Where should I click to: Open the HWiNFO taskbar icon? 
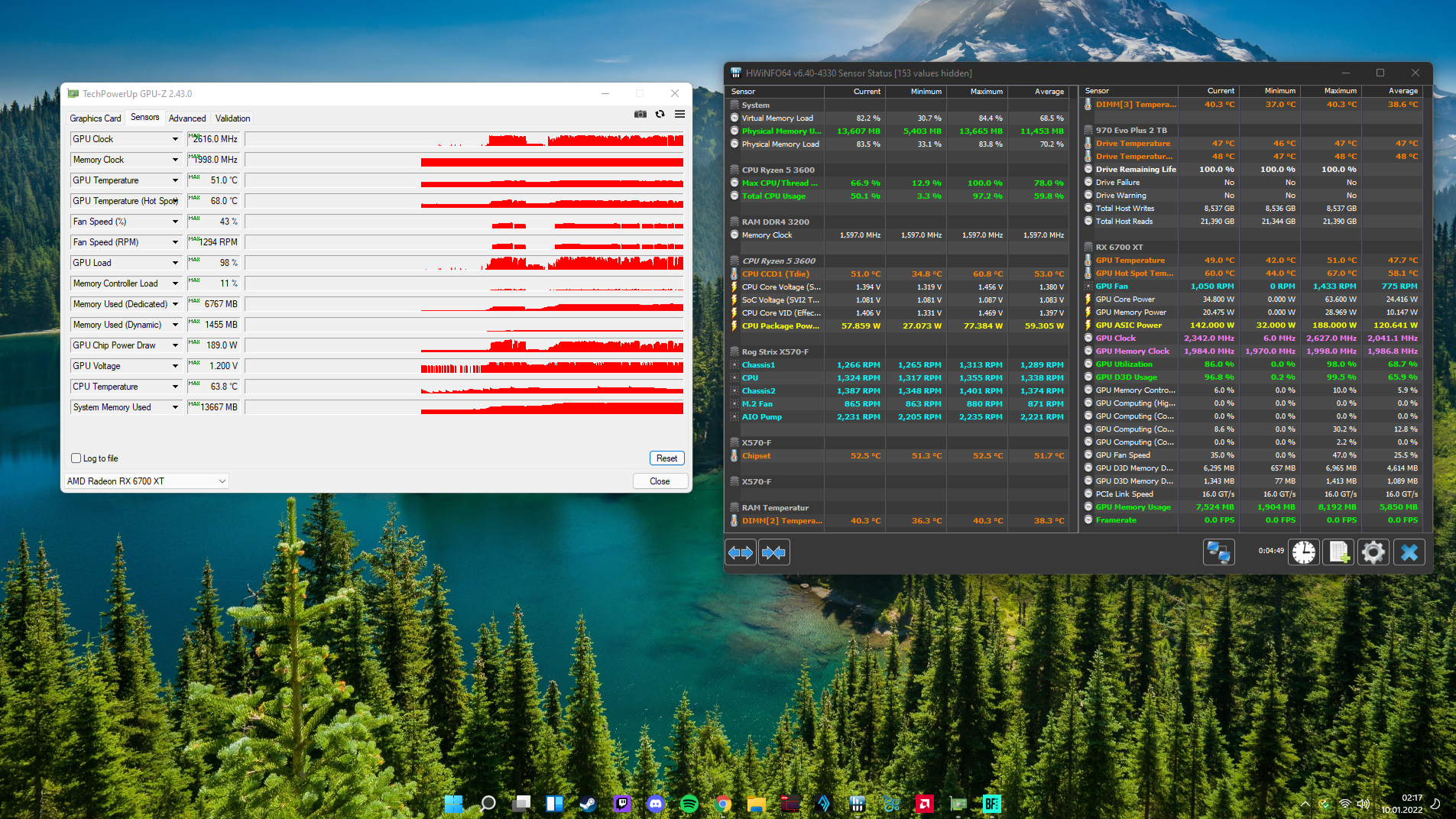(x=857, y=803)
